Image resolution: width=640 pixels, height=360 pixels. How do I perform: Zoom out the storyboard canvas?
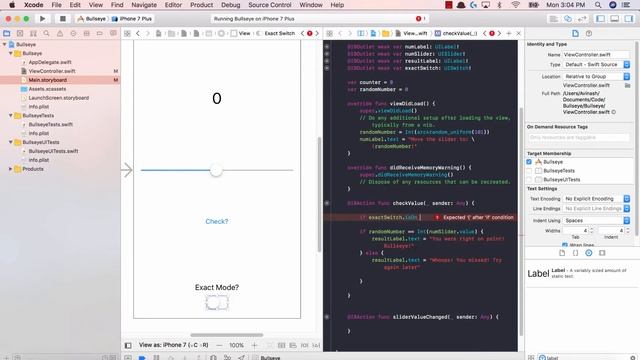[x=219, y=345]
